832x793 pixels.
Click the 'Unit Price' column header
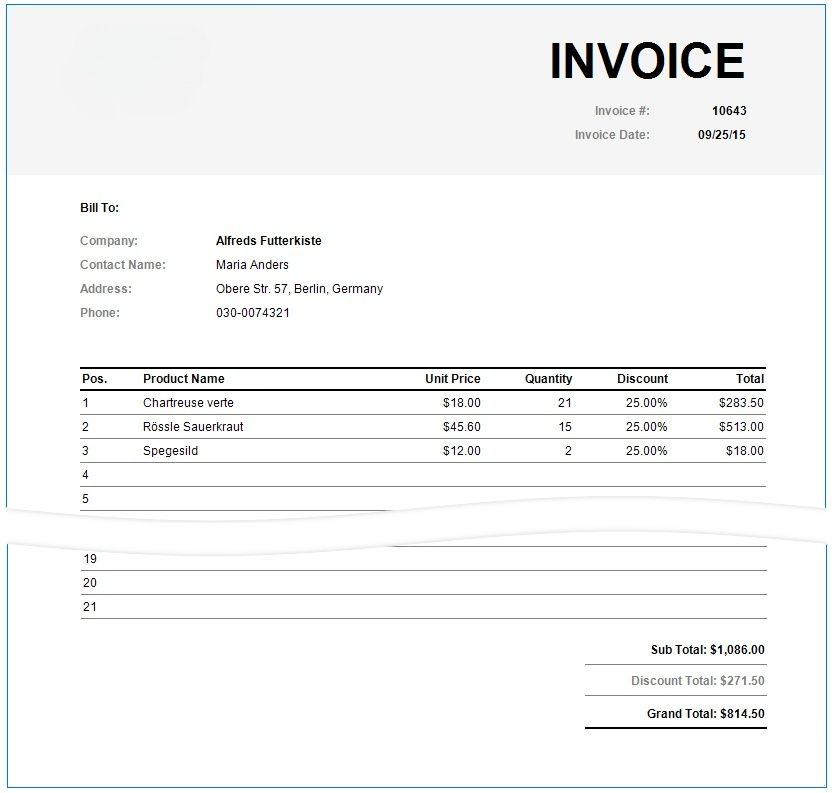[x=453, y=378]
